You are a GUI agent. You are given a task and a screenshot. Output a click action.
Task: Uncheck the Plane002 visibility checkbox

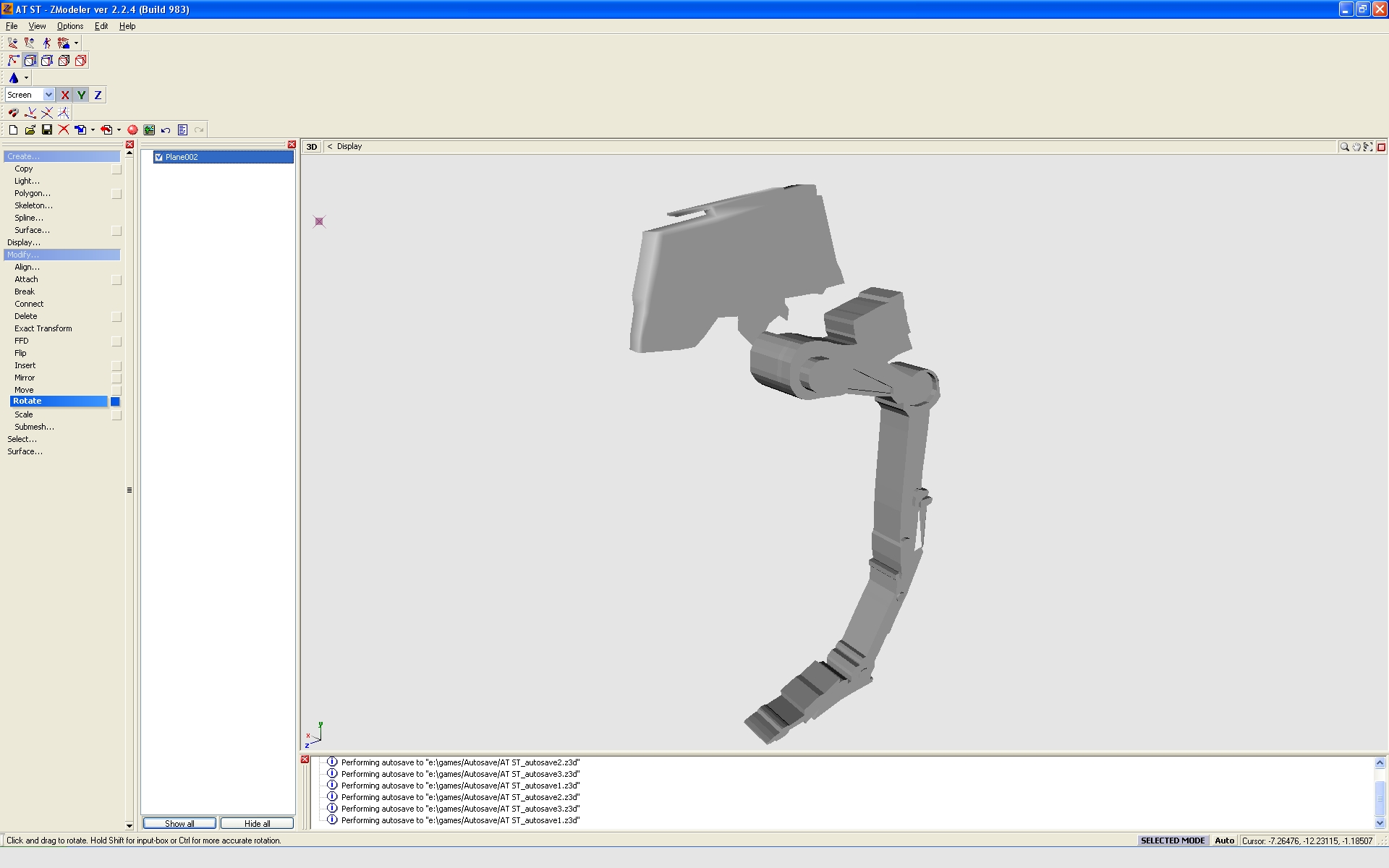(x=158, y=157)
